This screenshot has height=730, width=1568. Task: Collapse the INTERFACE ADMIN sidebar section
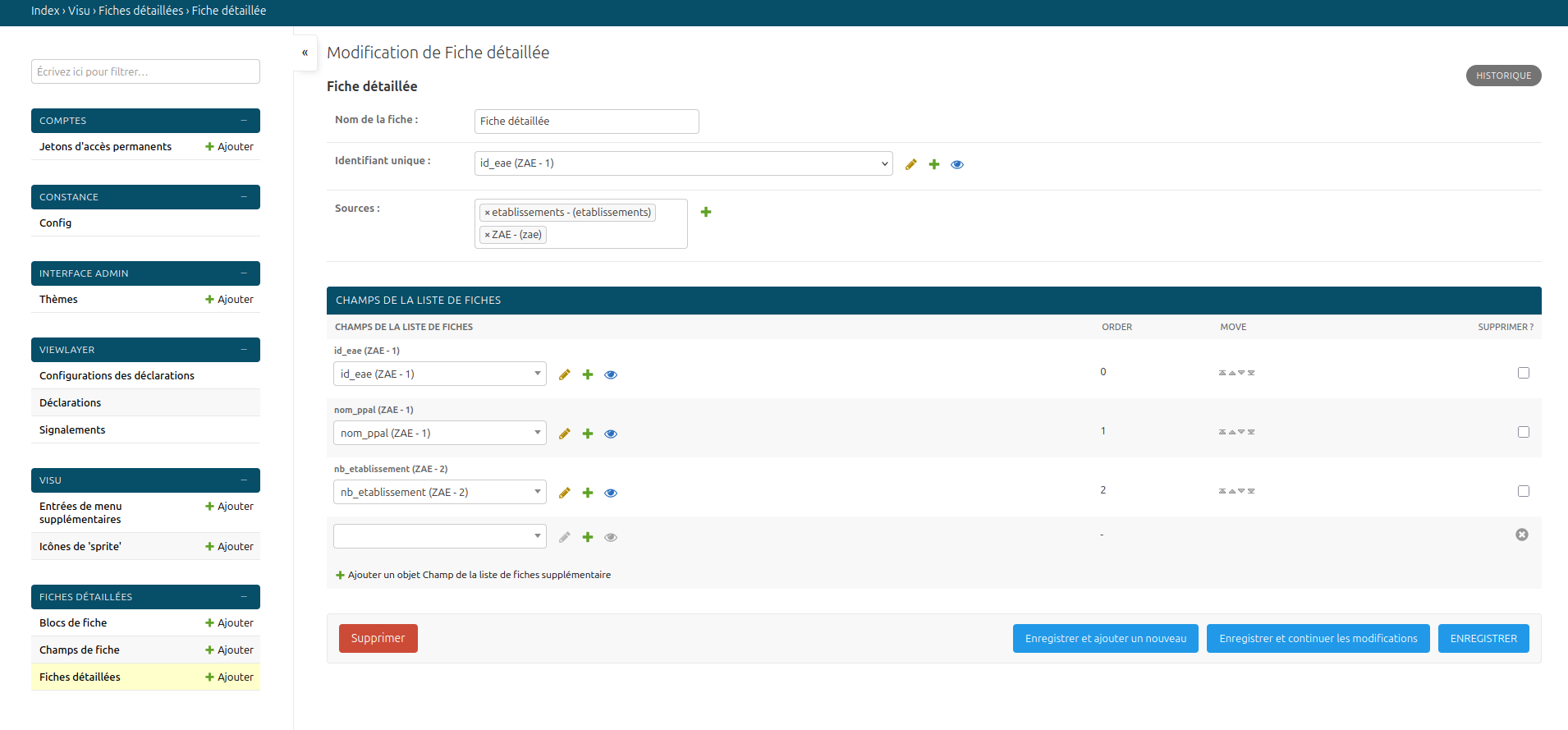click(244, 273)
